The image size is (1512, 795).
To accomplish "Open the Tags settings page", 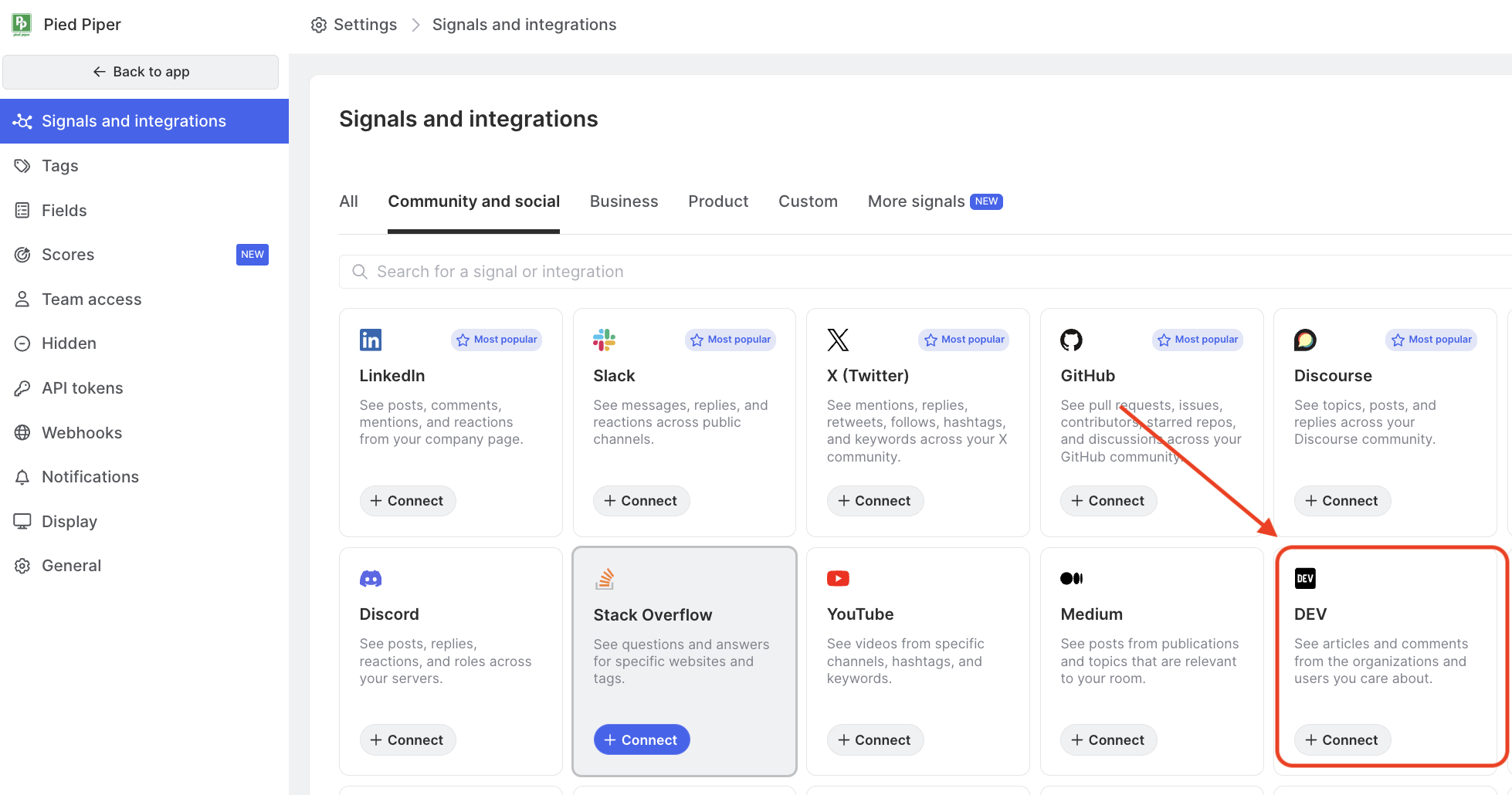I will pos(144,166).
